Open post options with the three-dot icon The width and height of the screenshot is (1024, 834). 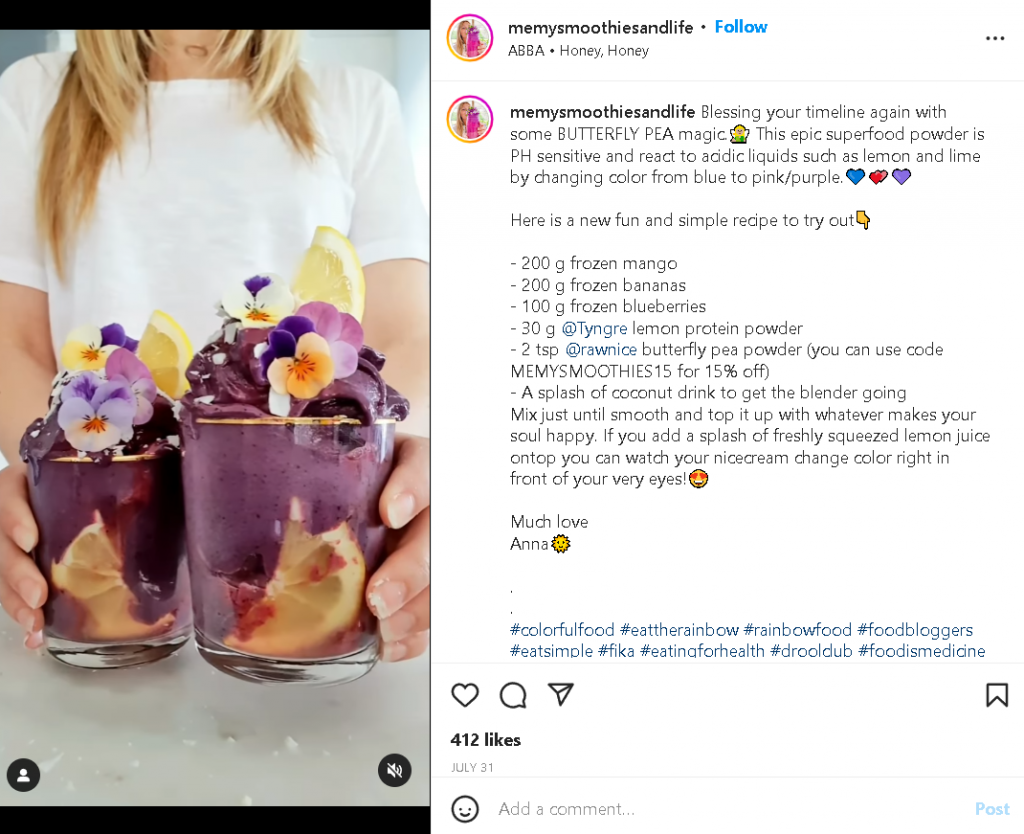[995, 38]
